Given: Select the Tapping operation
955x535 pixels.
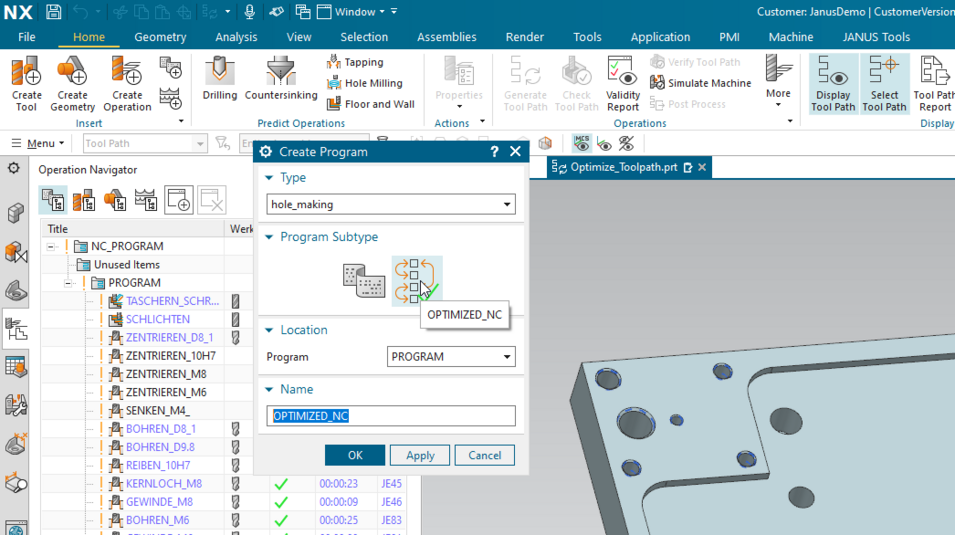Looking at the screenshot, I should (355, 62).
